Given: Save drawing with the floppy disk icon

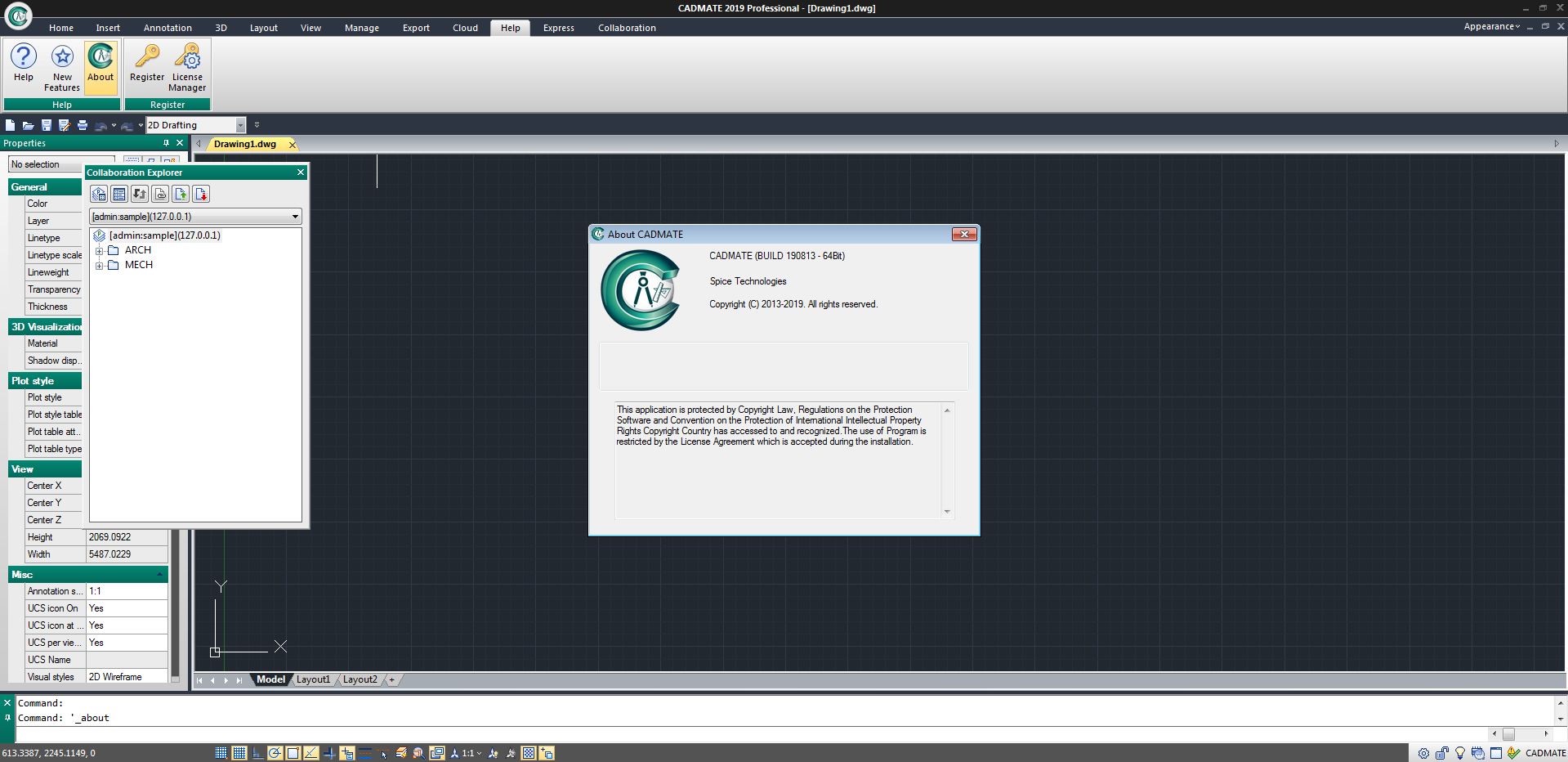Looking at the screenshot, I should point(46,125).
